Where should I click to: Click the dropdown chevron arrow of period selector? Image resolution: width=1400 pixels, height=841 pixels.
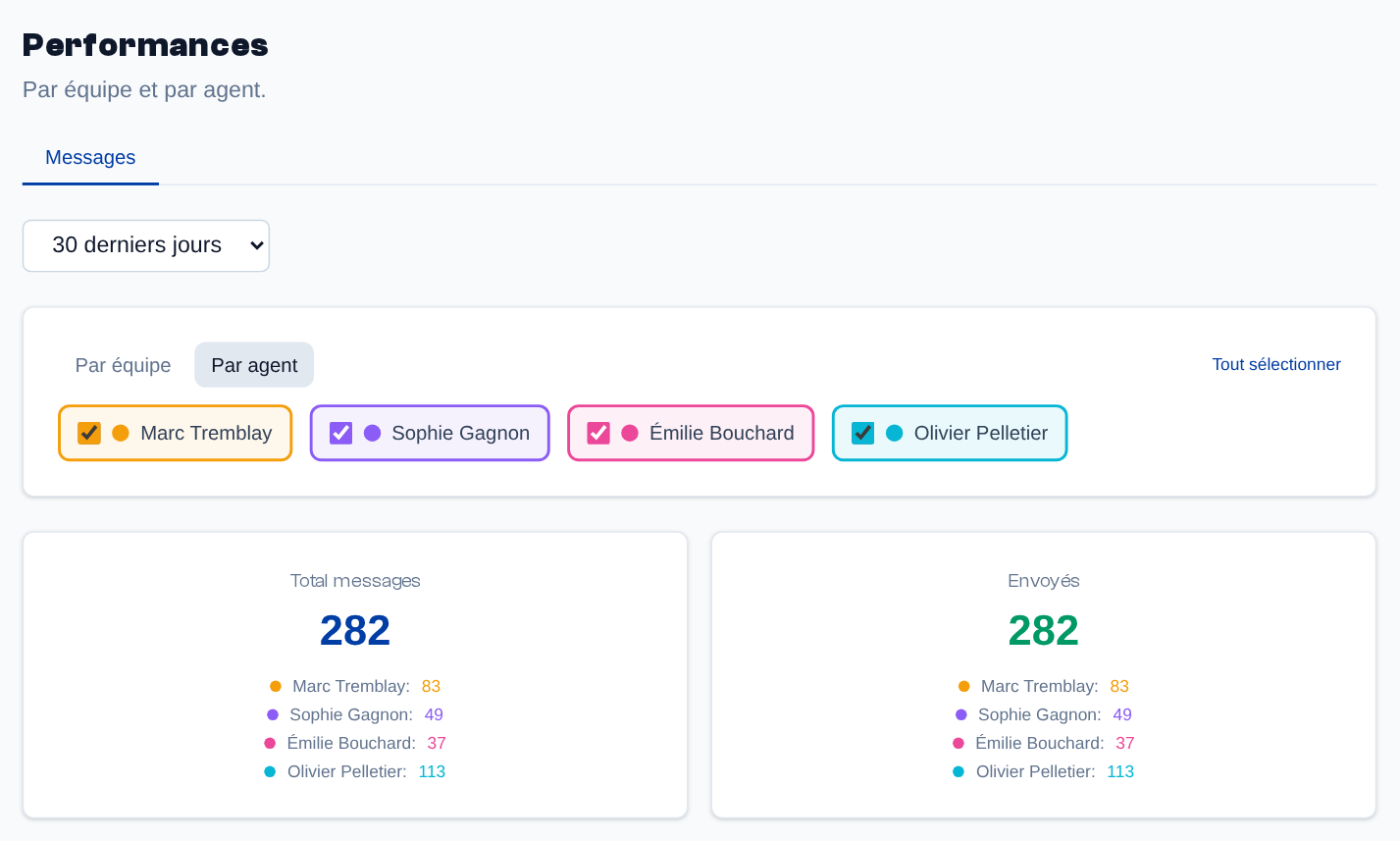[257, 245]
